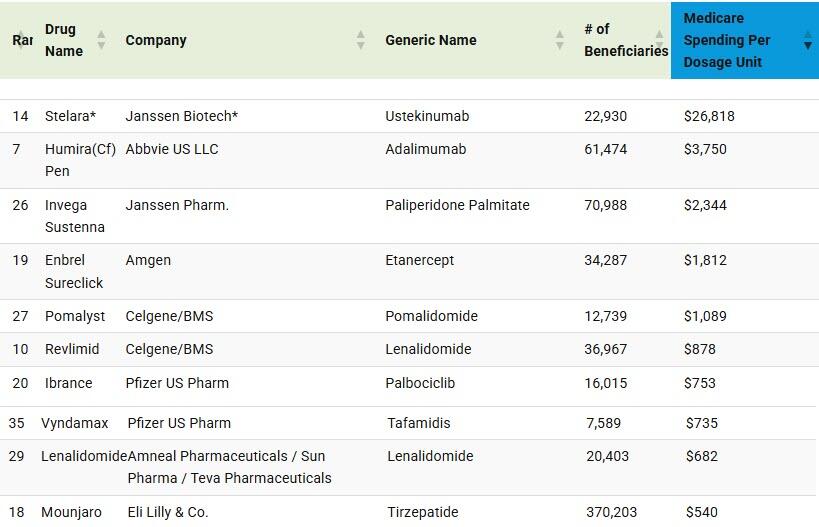Select the Invega Sustenna drug cell

pos(74,216)
